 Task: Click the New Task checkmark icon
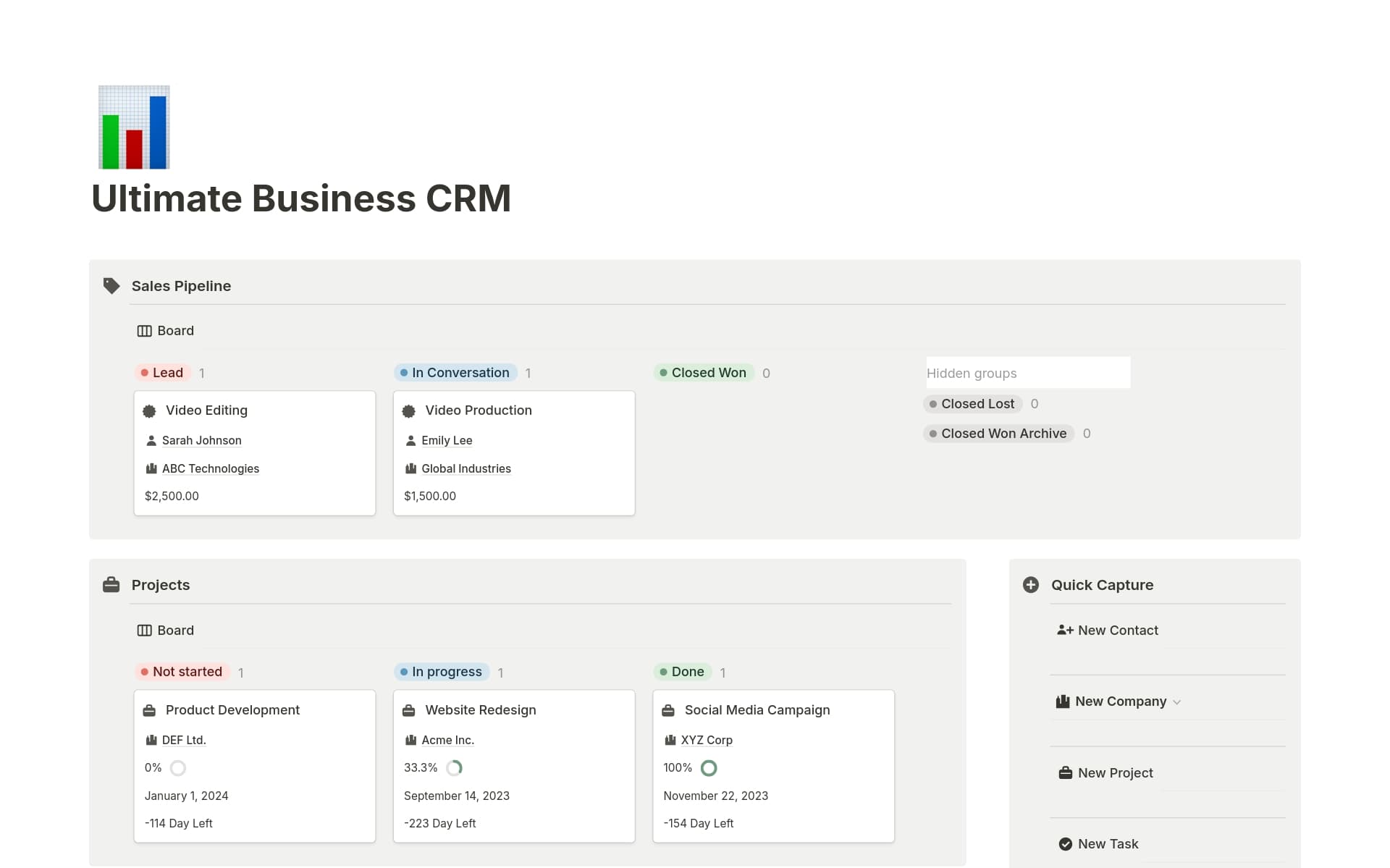[1065, 844]
